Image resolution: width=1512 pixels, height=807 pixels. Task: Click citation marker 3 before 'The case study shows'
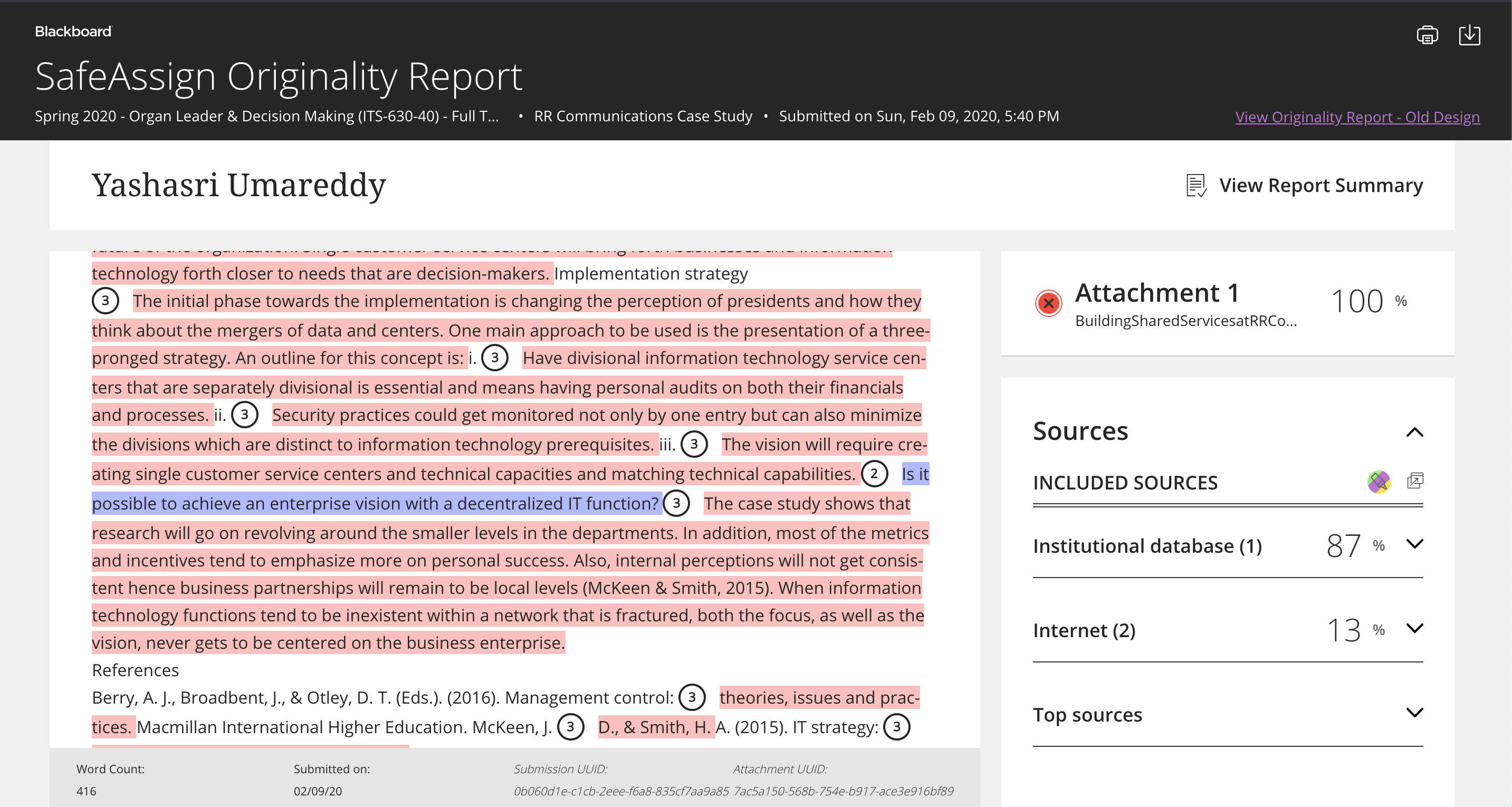(676, 504)
